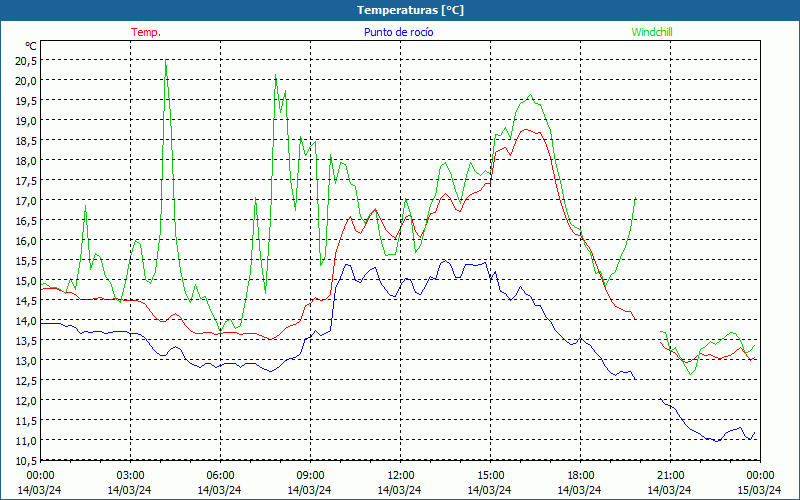
Task: Click the 13,5 y-axis value
Action: tap(27, 340)
